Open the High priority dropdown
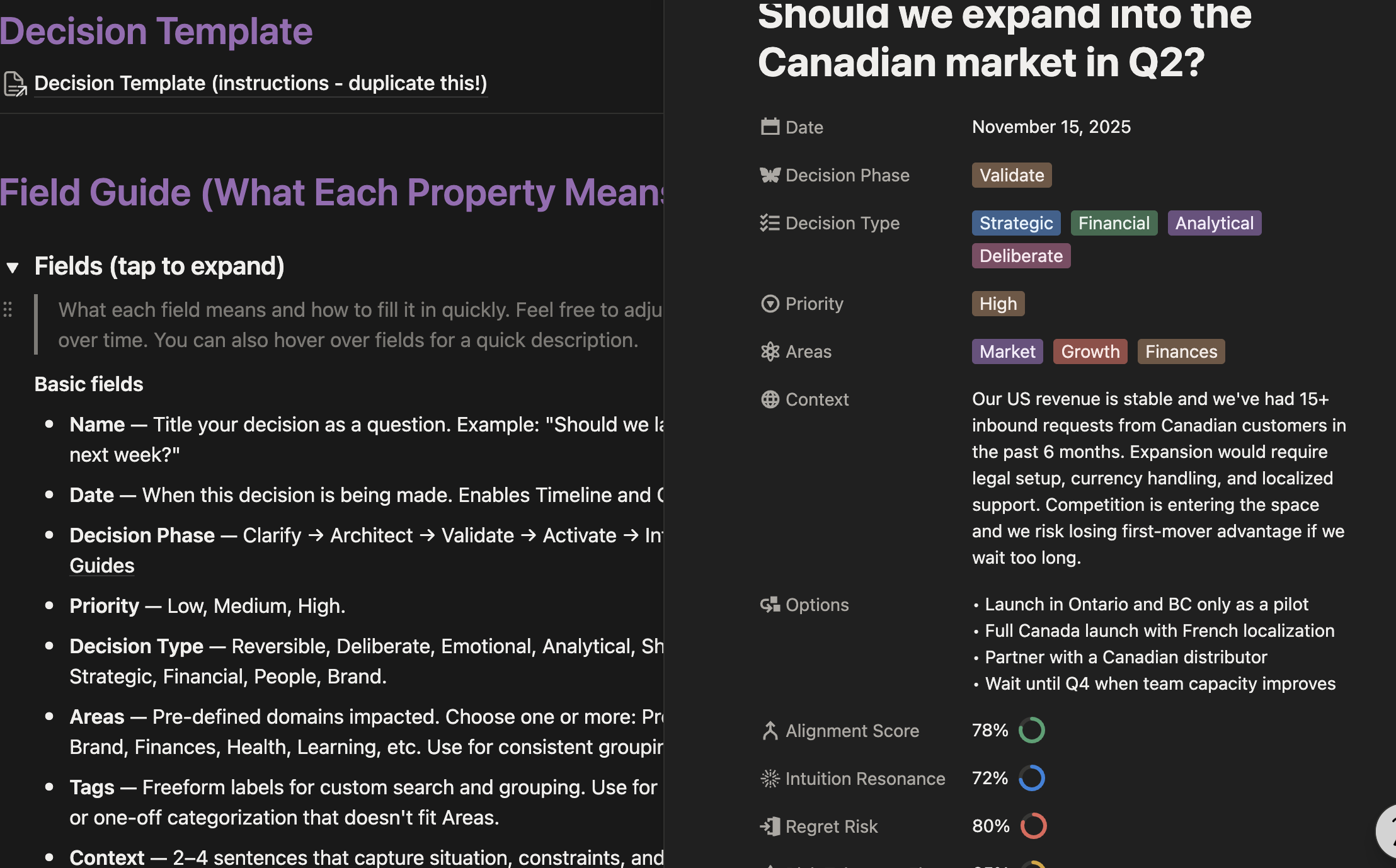The width and height of the screenshot is (1396, 868). [998, 304]
